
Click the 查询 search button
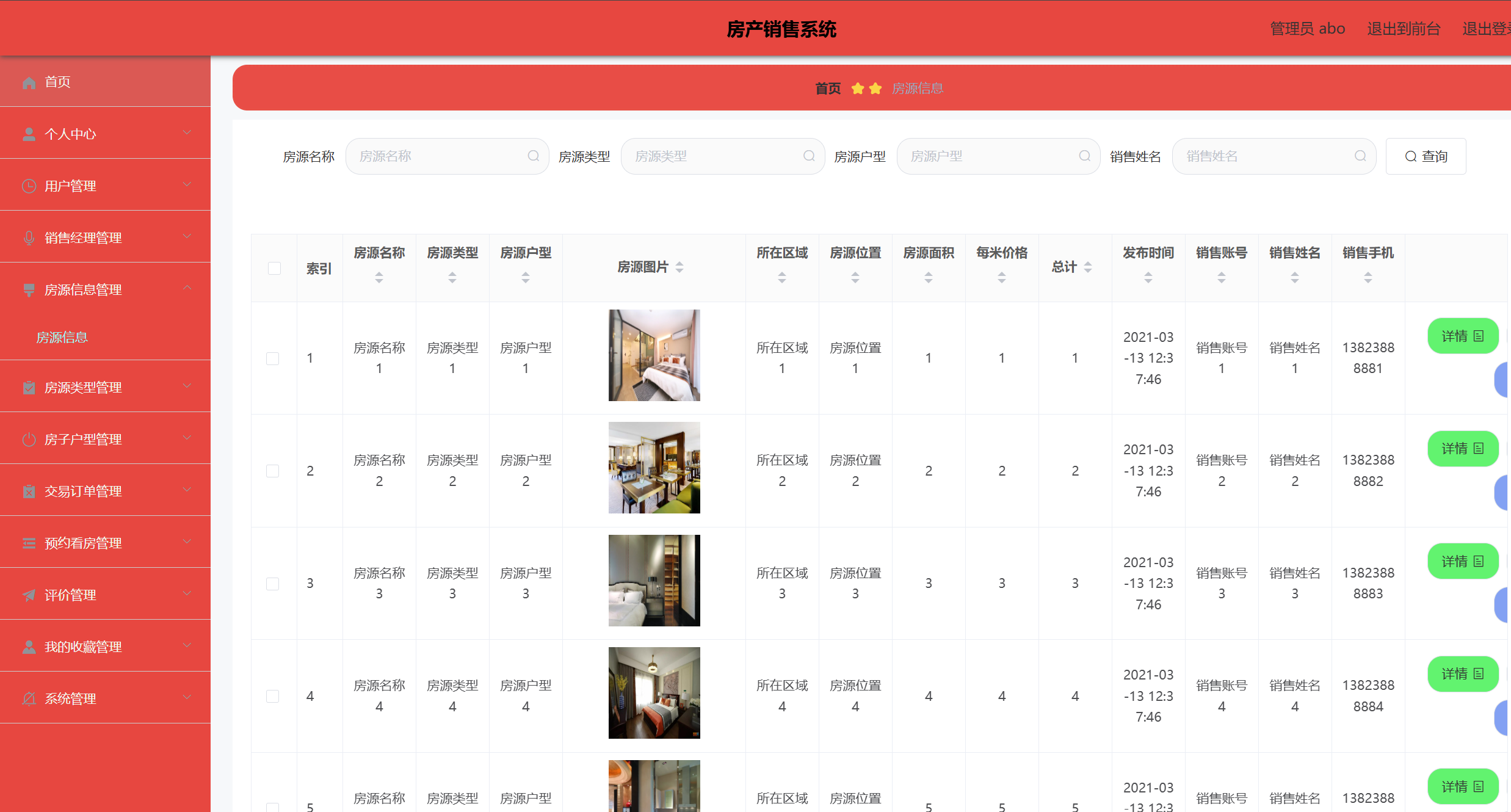[x=1426, y=157]
